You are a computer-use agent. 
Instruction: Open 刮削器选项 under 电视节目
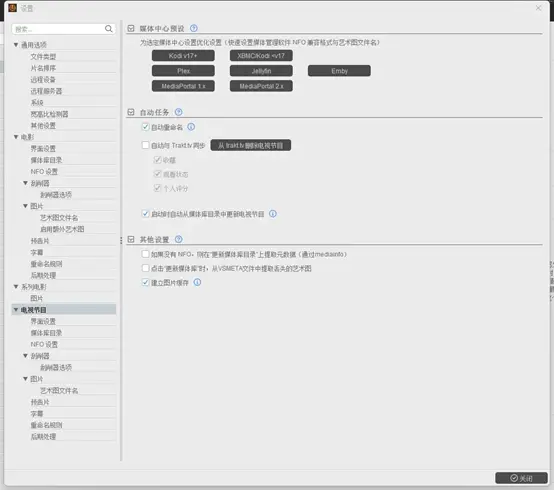coord(56,367)
